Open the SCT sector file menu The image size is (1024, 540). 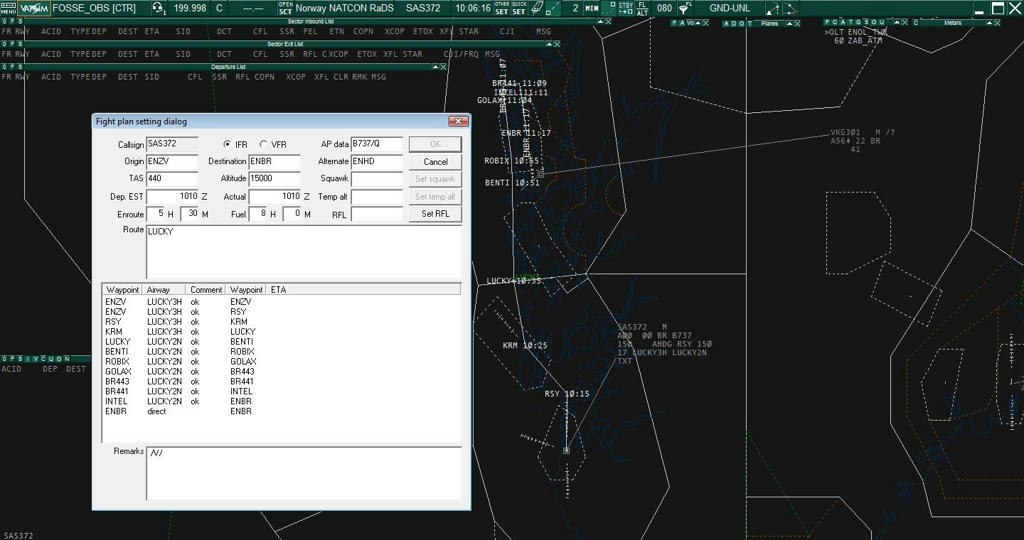tap(285, 8)
